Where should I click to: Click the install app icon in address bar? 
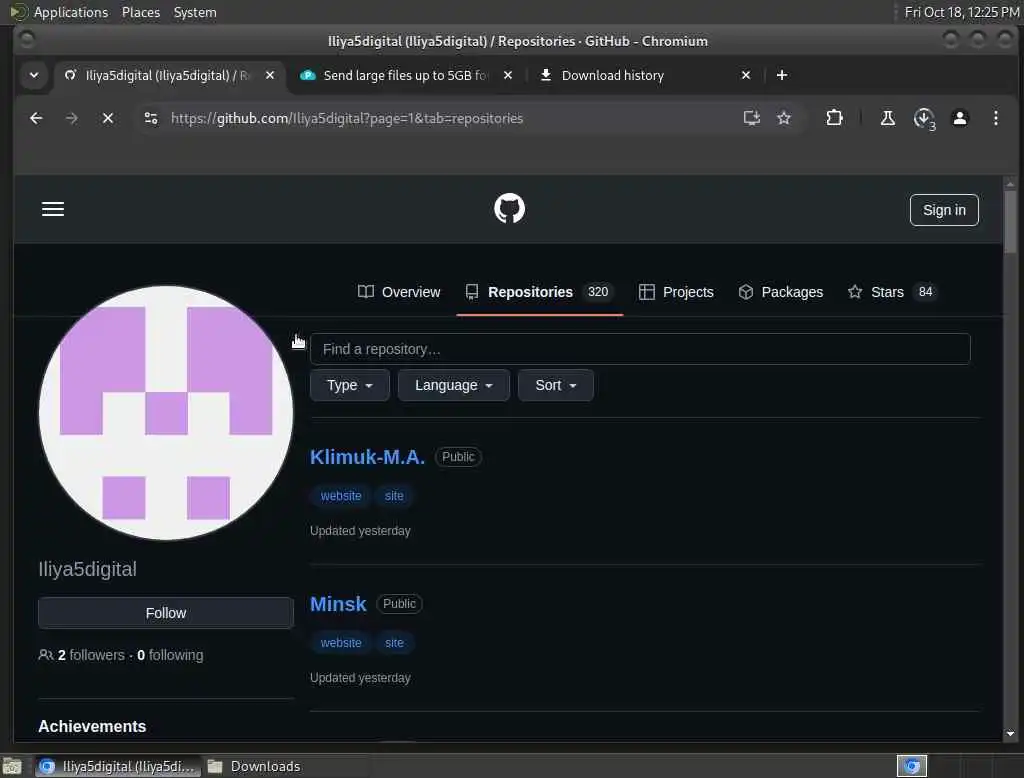(x=752, y=118)
